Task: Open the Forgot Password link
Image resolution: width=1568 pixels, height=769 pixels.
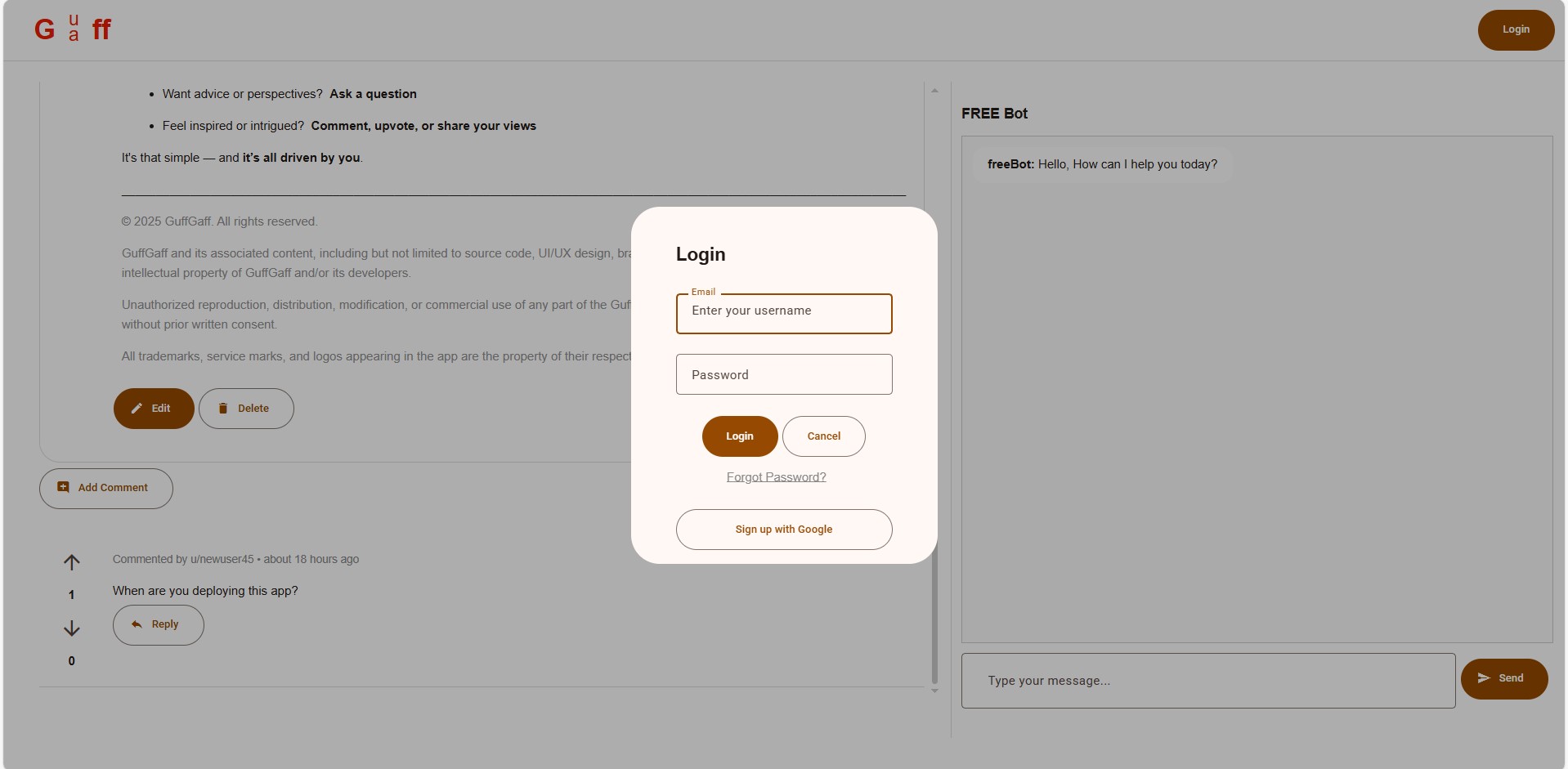Action: [x=776, y=477]
